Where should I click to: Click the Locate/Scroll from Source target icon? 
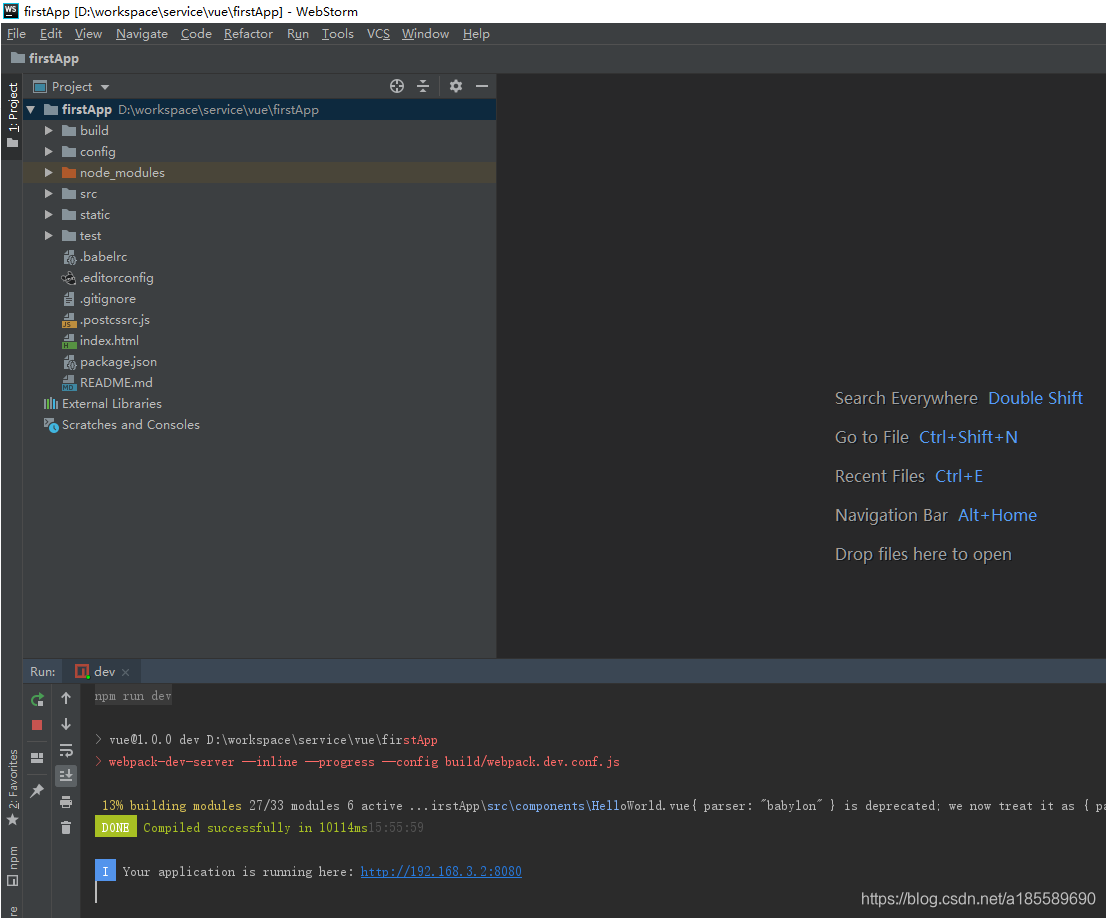point(397,86)
